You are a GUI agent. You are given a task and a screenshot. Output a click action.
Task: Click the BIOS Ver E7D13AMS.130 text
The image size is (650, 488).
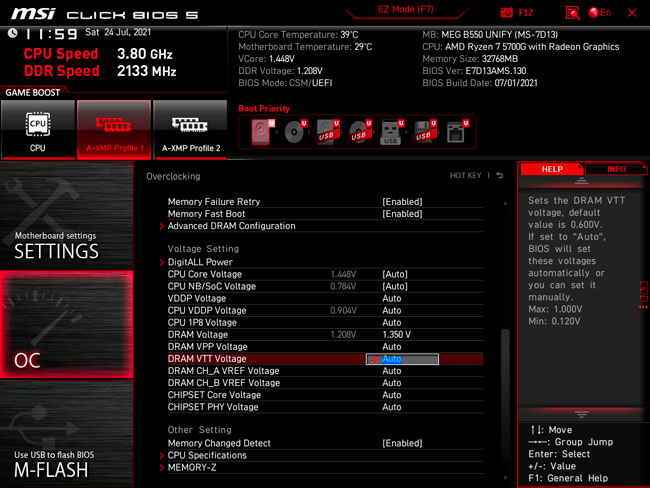(x=474, y=71)
